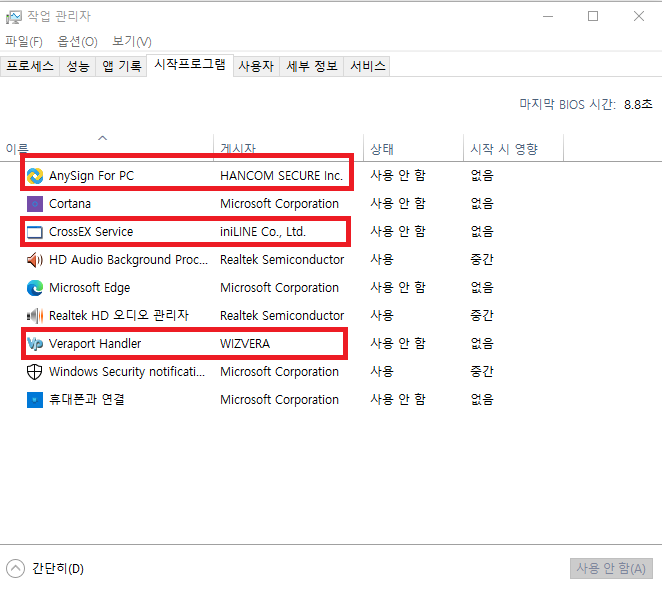This screenshot has width=662, height=591.
Task: Switch to the 성능 tab
Action: pyautogui.click(x=78, y=66)
